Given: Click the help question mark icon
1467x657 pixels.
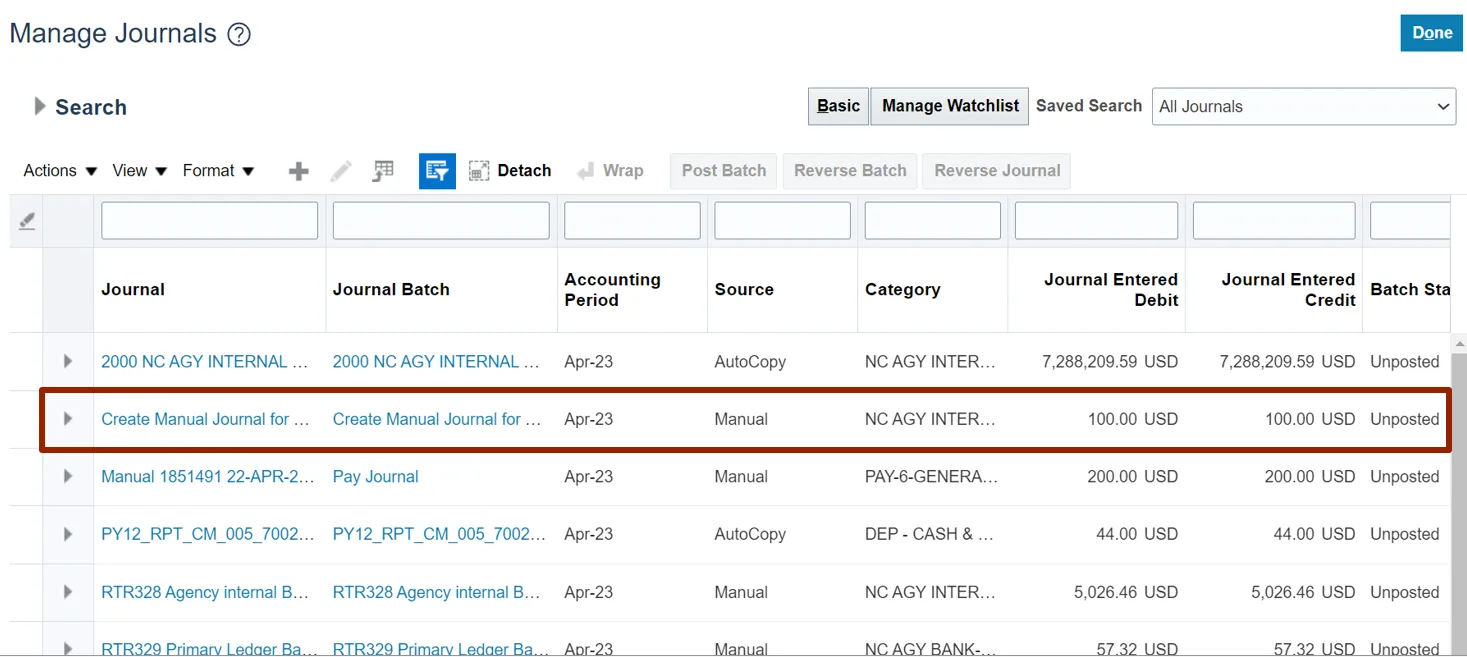Looking at the screenshot, I should pyautogui.click(x=239, y=35).
